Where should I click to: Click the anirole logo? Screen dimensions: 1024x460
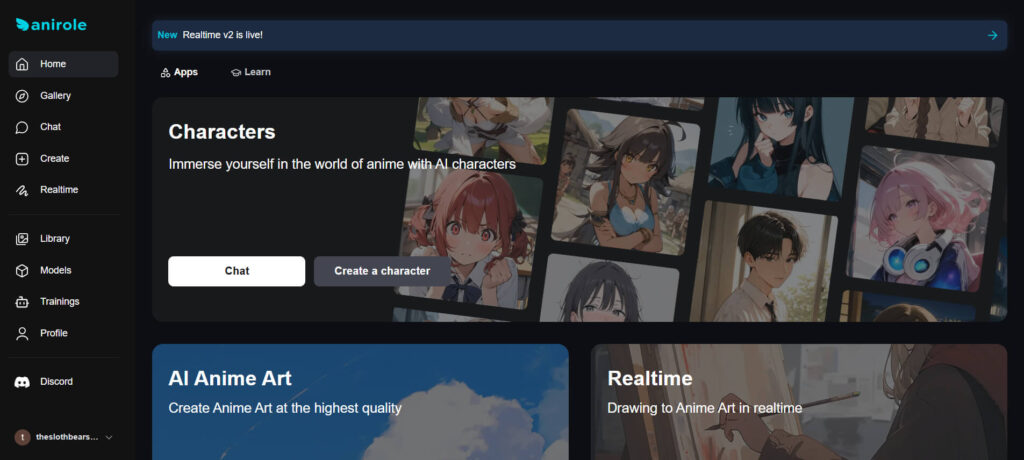(51, 25)
